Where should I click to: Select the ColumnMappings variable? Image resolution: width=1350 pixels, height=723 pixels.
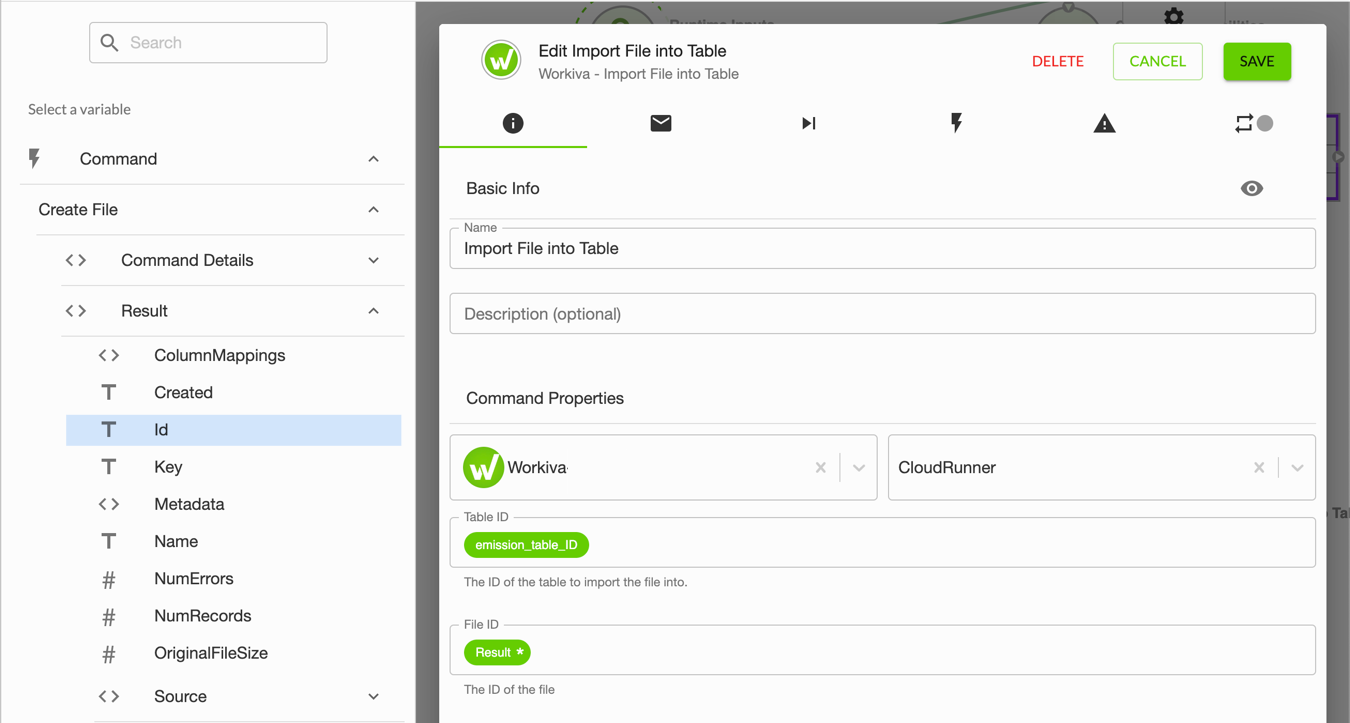coord(219,355)
